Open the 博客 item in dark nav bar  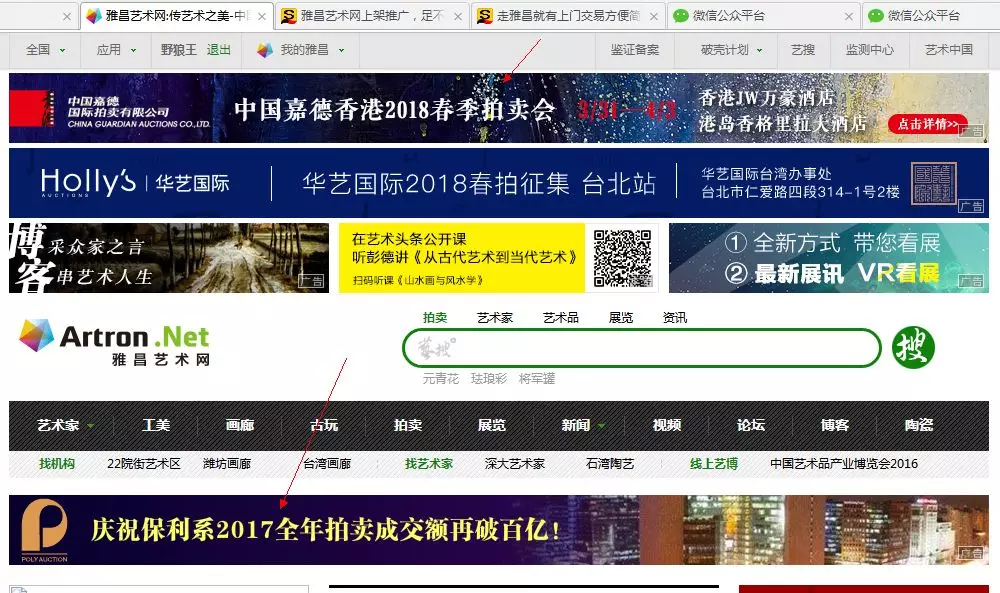[x=835, y=425]
